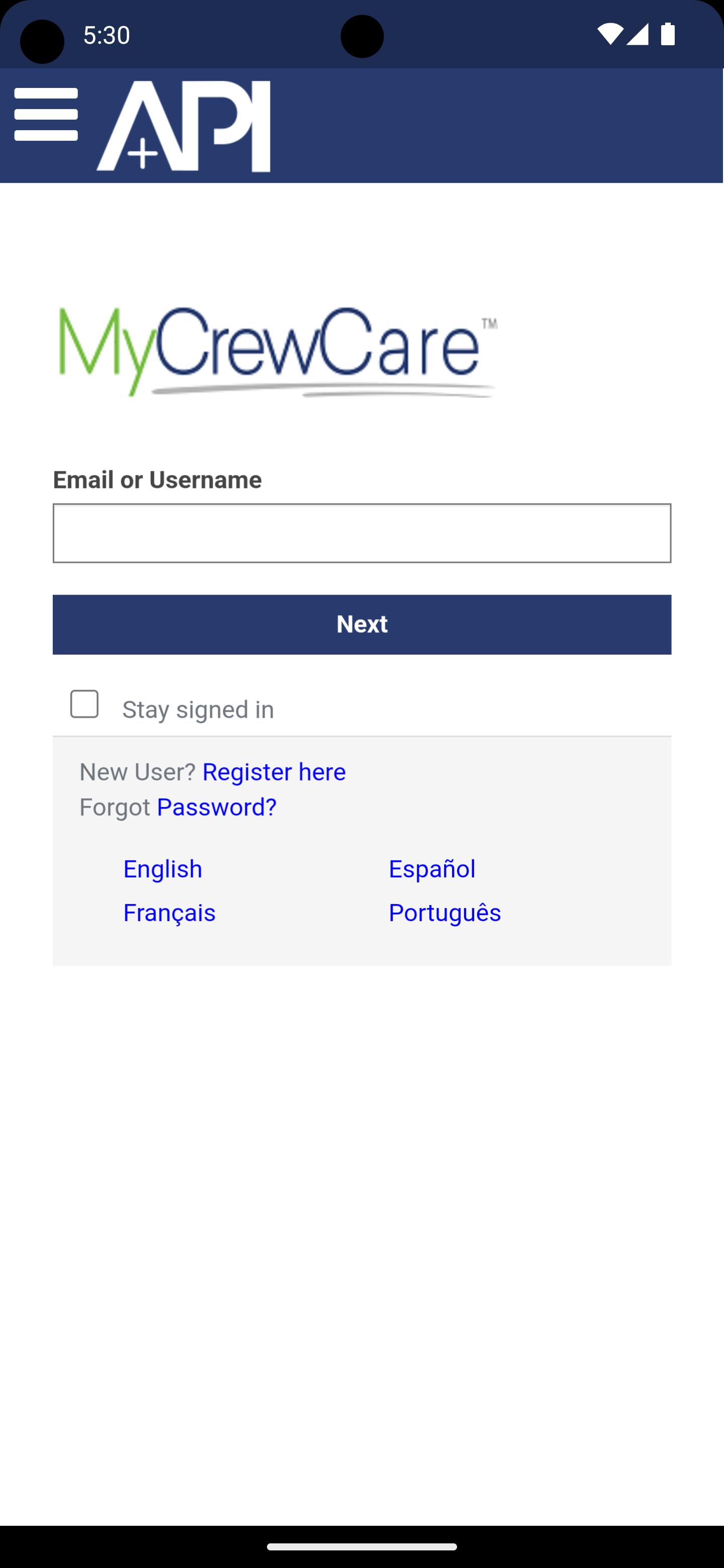The height and width of the screenshot is (1568, 724).
Task: Tap the MyCrewCare logo image
Action: (278, 352)
